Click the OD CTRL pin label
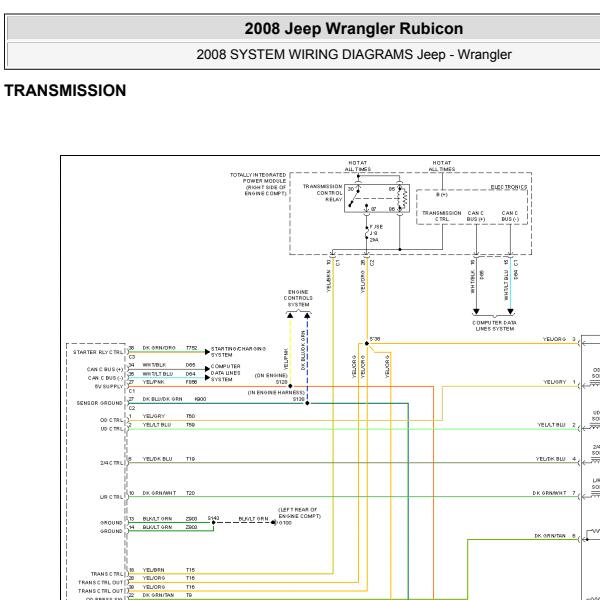Screen dimensions: 600x600 coord(111,420)
